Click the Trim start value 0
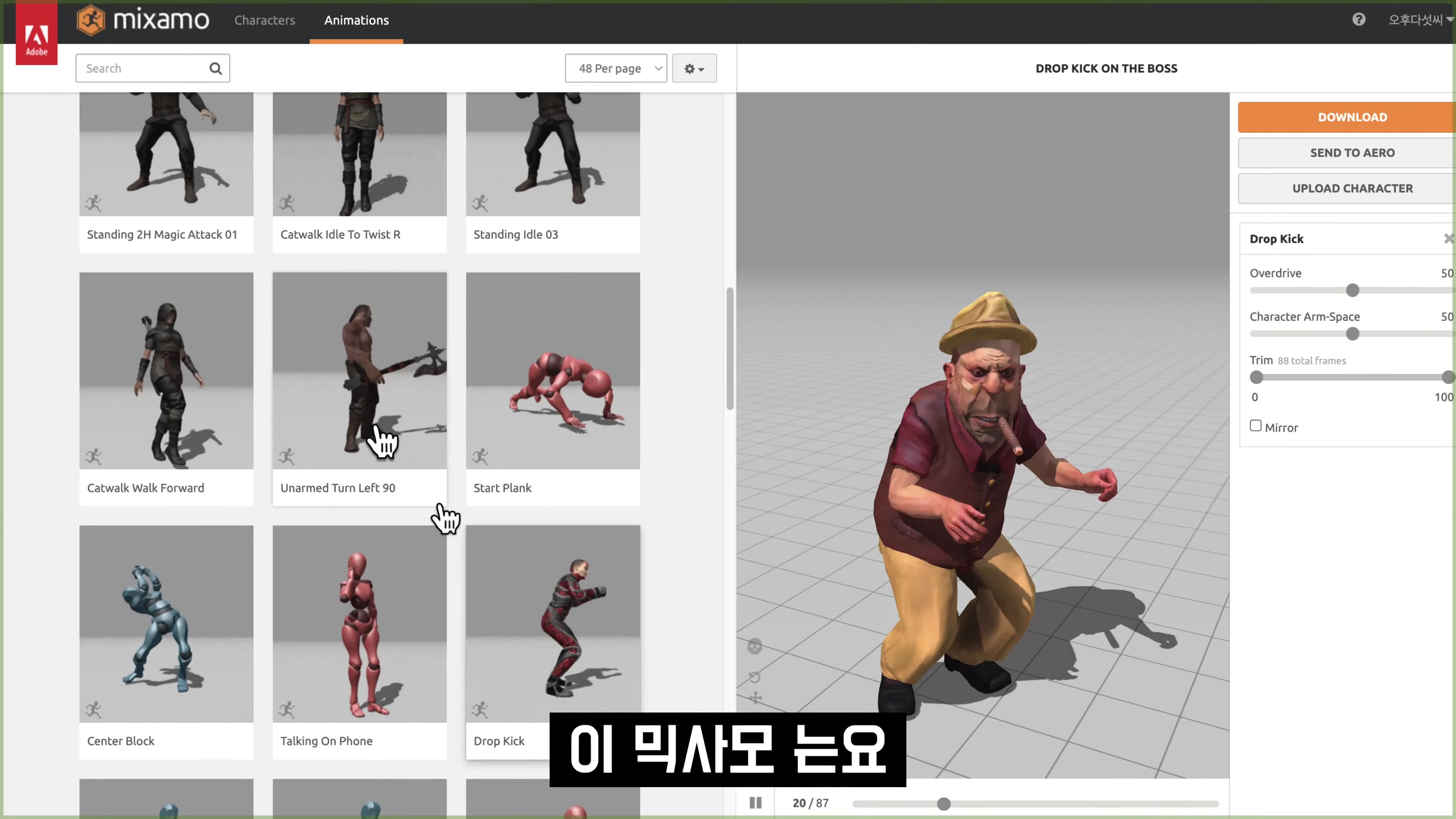 click(1255, 397)
